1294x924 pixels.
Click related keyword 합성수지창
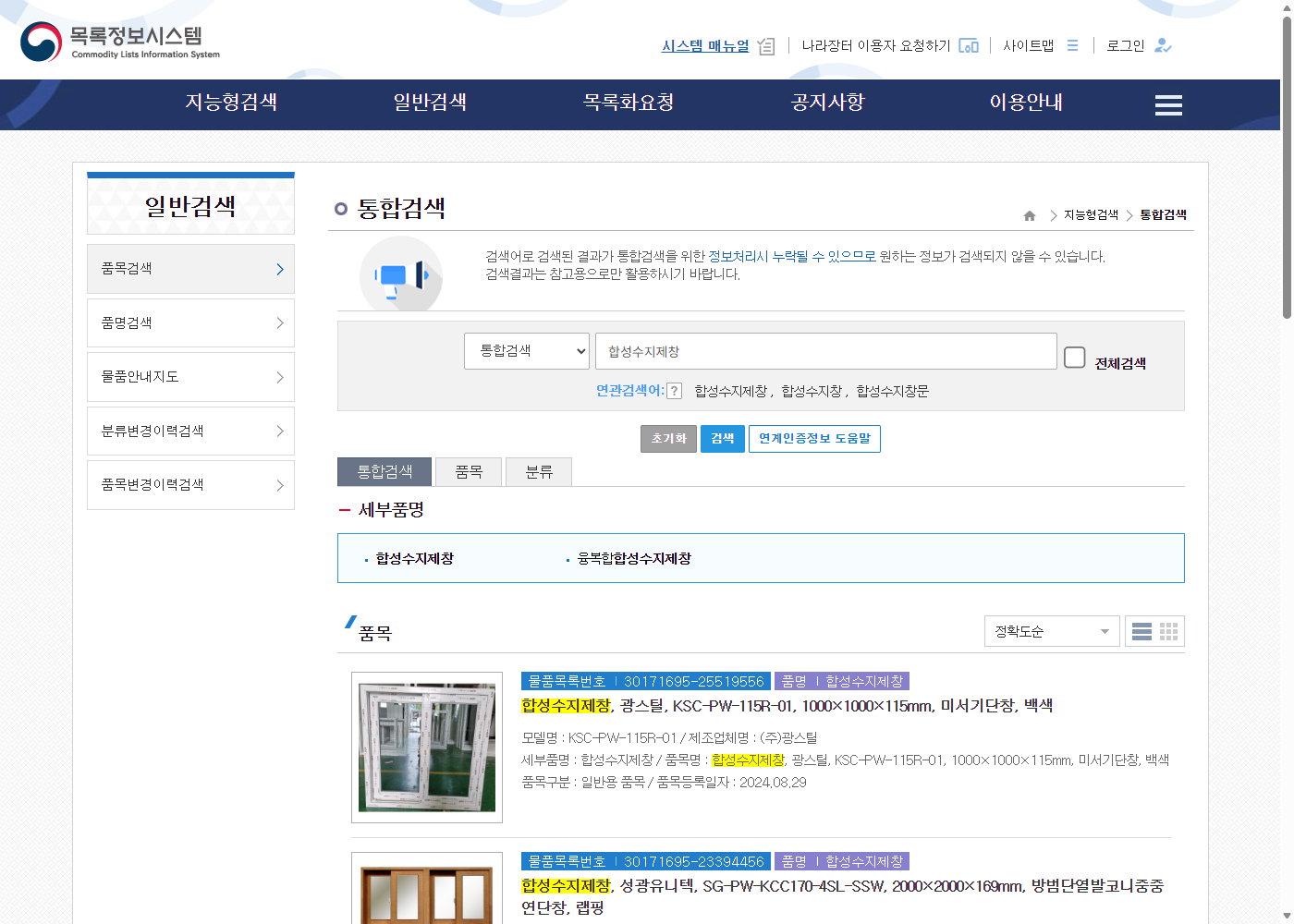coord(812,391)
